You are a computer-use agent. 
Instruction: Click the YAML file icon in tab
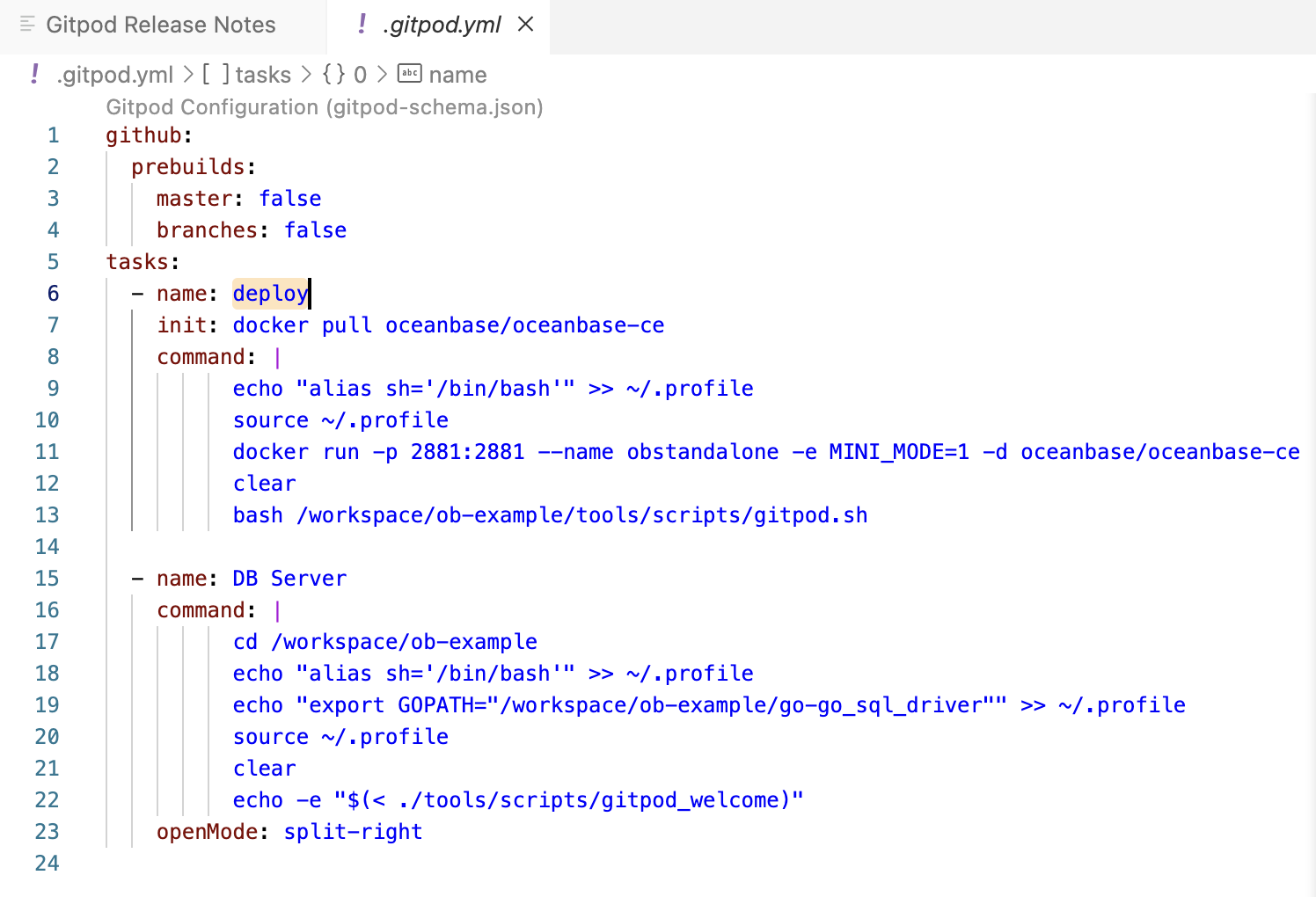click(x=362, y=25)
